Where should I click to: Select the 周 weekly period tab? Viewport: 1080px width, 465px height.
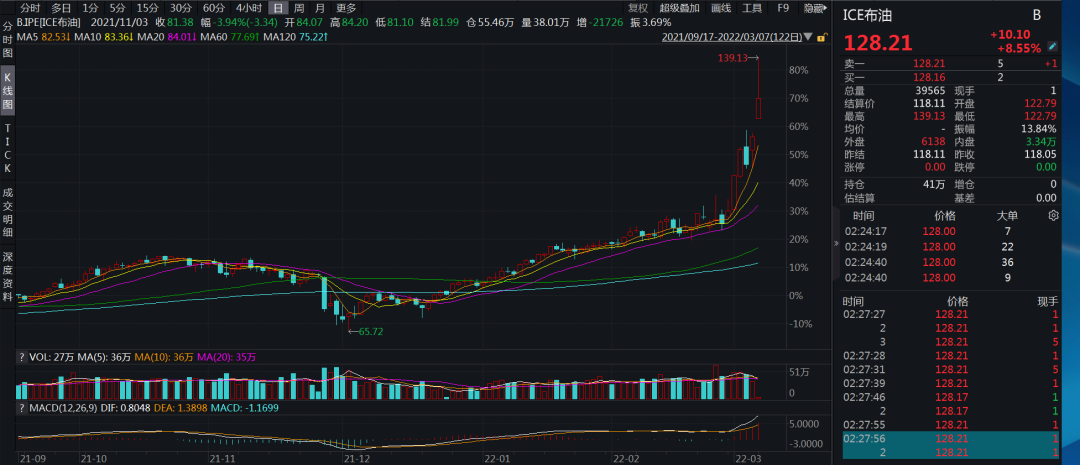click(299, 8)
